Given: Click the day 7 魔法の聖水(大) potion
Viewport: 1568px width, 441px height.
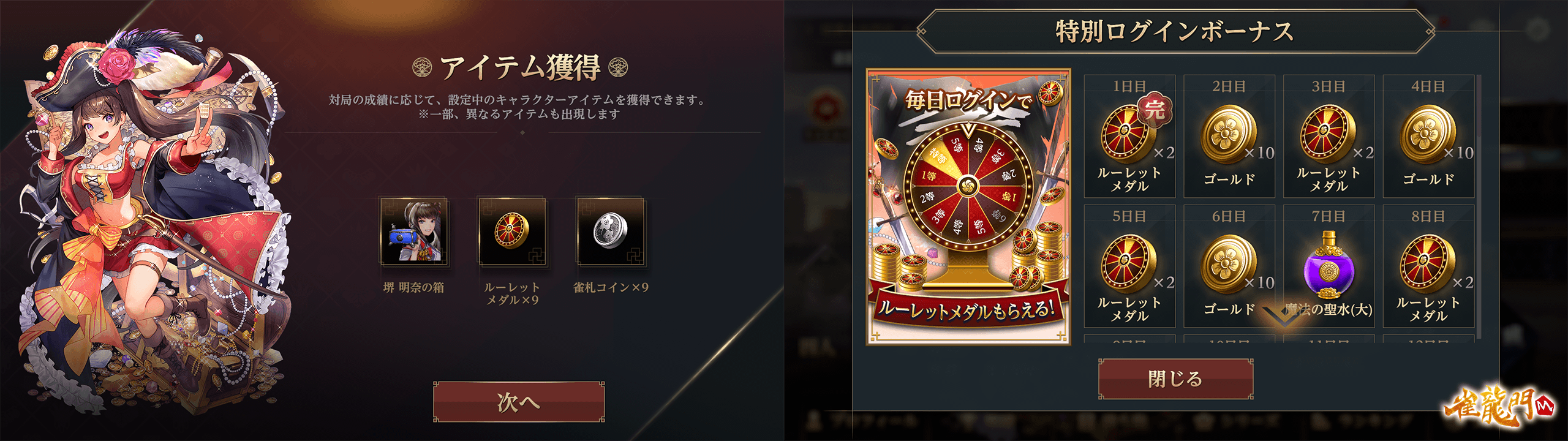Looking at the screenshot, I should point(1329,266).
